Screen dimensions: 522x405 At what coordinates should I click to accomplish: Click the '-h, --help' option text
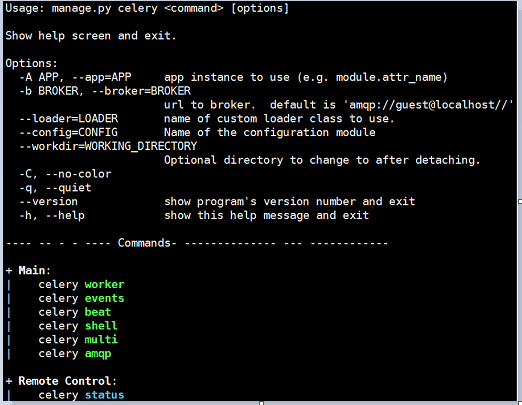click(52, 216)
